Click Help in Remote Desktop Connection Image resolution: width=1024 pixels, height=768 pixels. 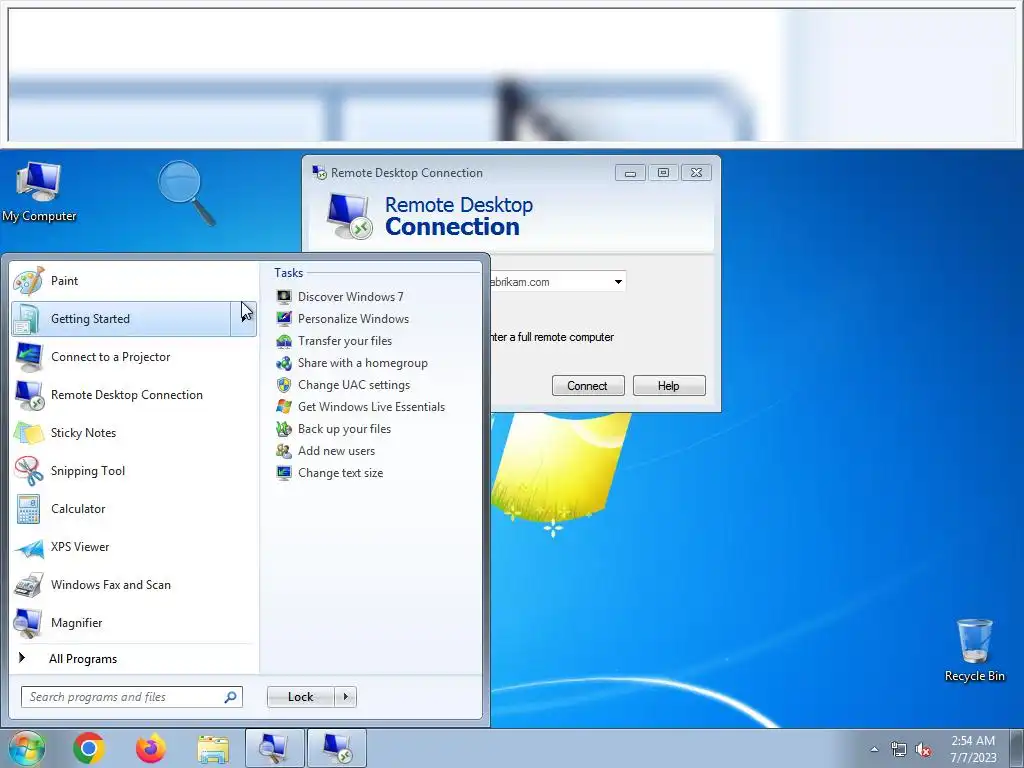(x=669, y=385)
